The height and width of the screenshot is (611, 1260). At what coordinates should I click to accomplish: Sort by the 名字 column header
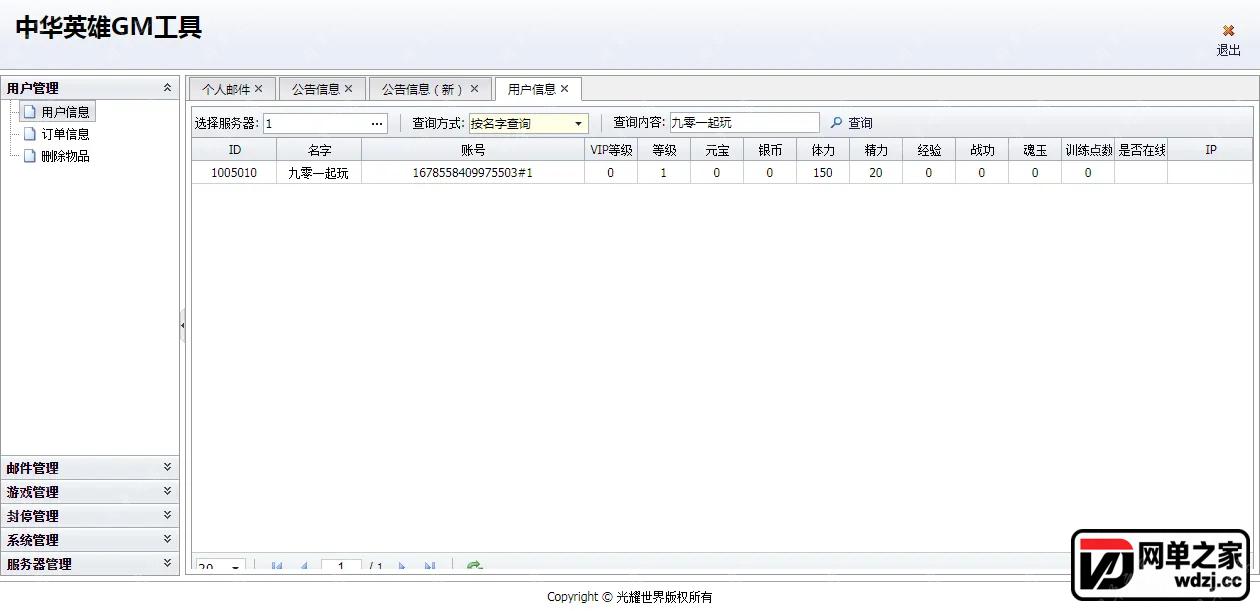319,150
